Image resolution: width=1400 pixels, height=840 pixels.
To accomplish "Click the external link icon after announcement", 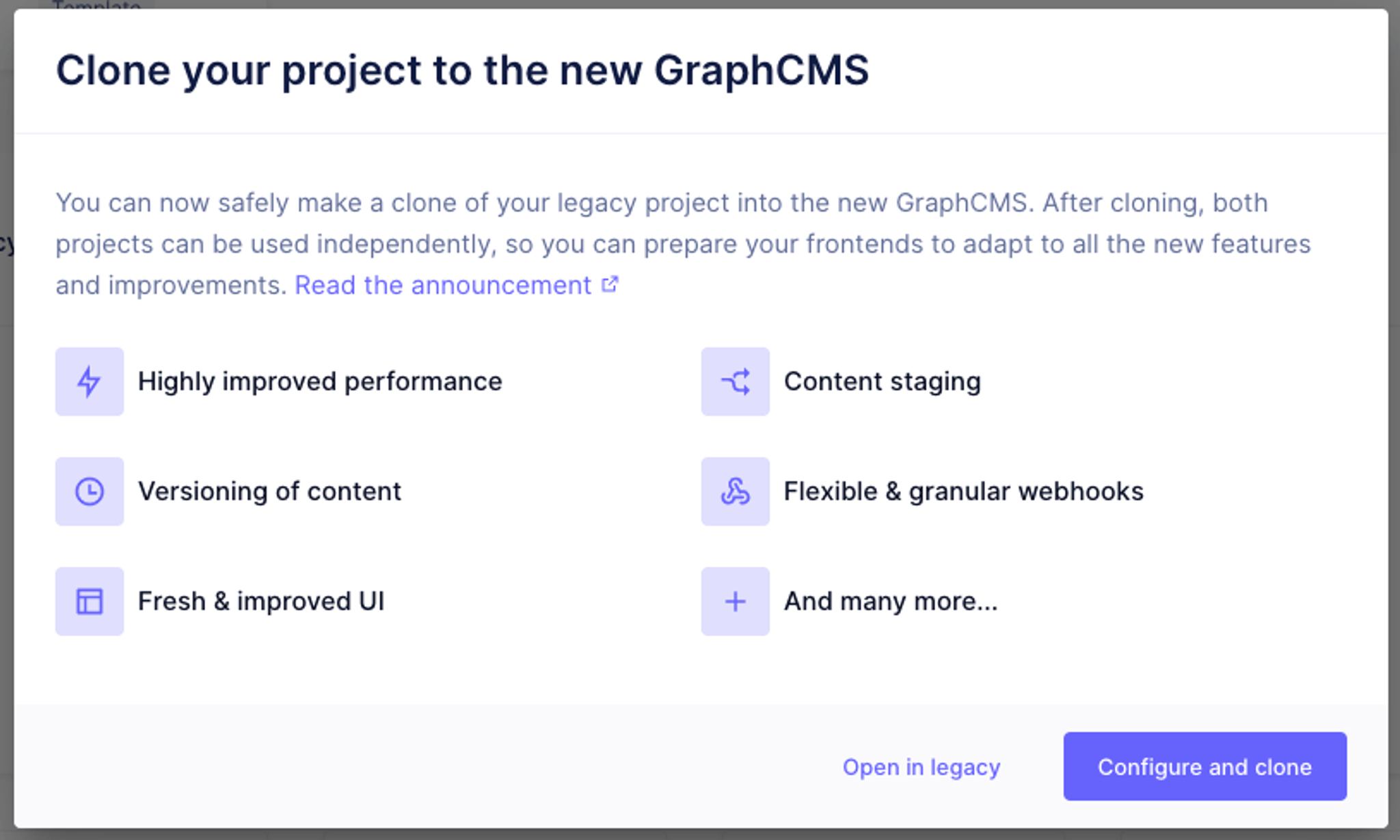I will [x=610, y=284].
